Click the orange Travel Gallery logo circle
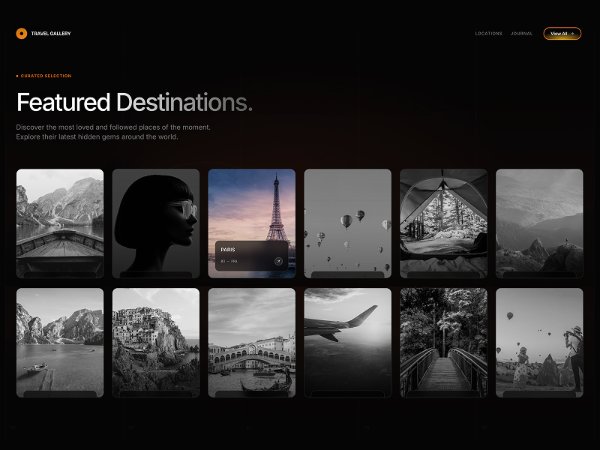 click(21, 34)
